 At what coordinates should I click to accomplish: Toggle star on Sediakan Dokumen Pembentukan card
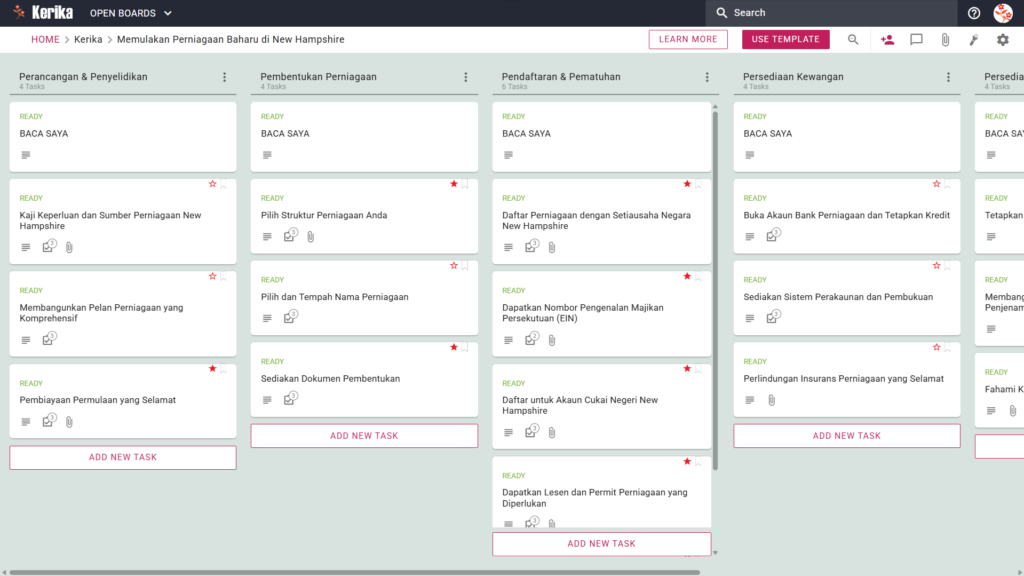454,347
